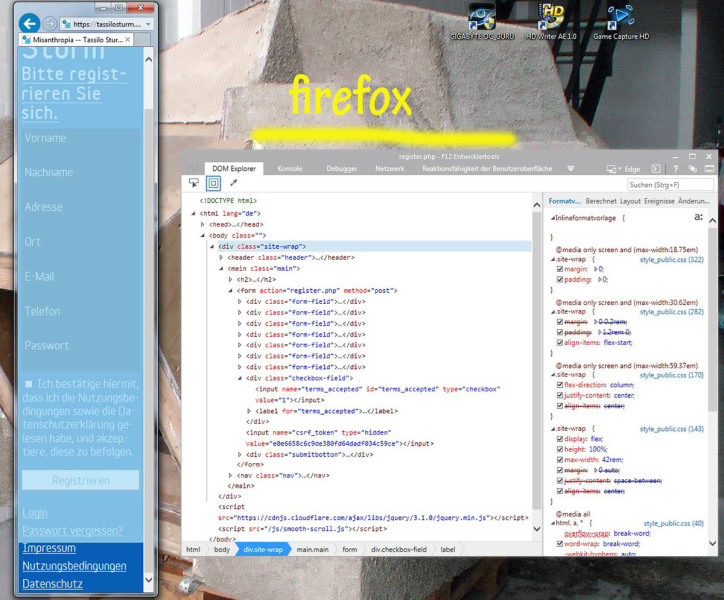Uncheck the 'padding: 0' property checkbox
Screen dimensions: 724x600
pos(560,279)
